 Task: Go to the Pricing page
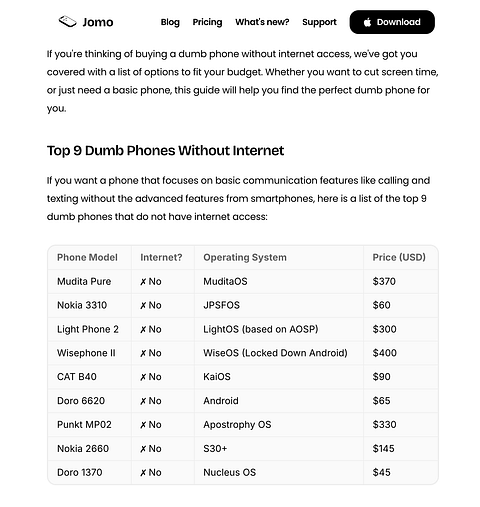point(207,22)
